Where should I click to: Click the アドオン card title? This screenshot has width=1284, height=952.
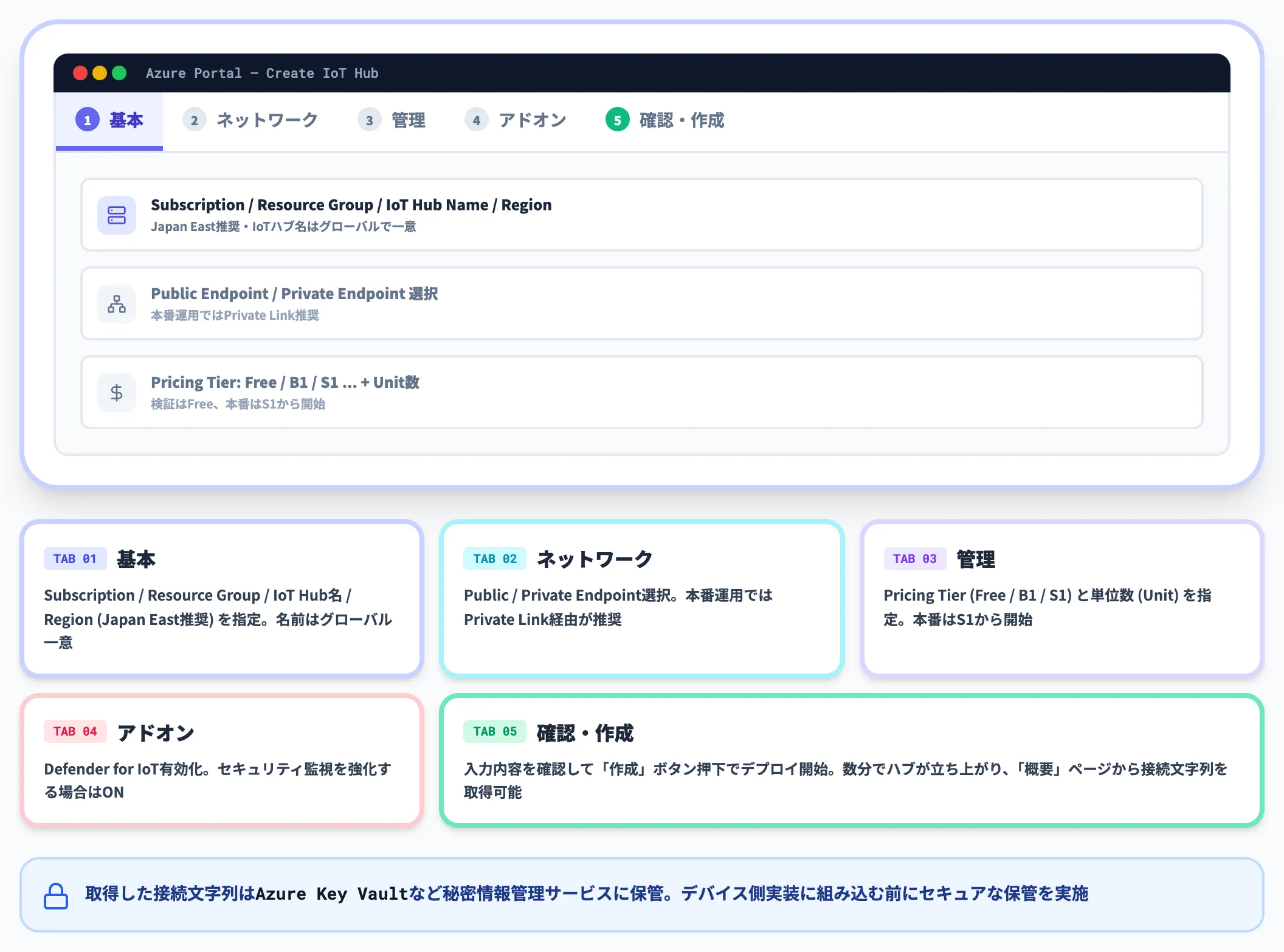click(x=156, y=733)
